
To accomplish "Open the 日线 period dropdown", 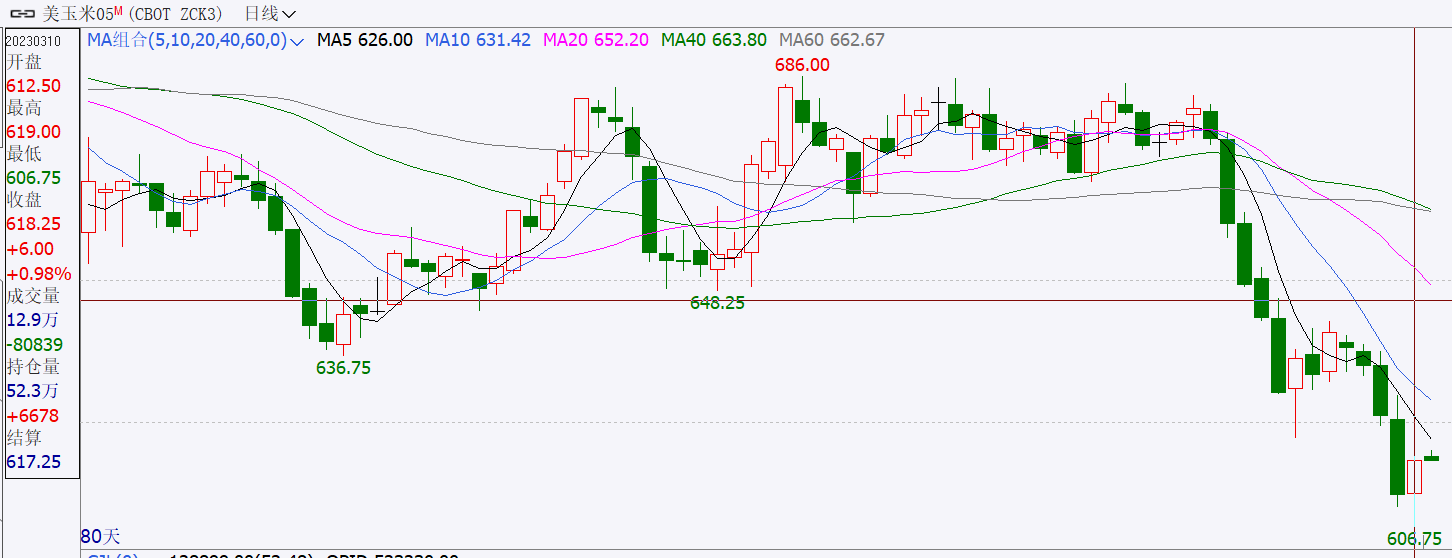I will point(270,14).
